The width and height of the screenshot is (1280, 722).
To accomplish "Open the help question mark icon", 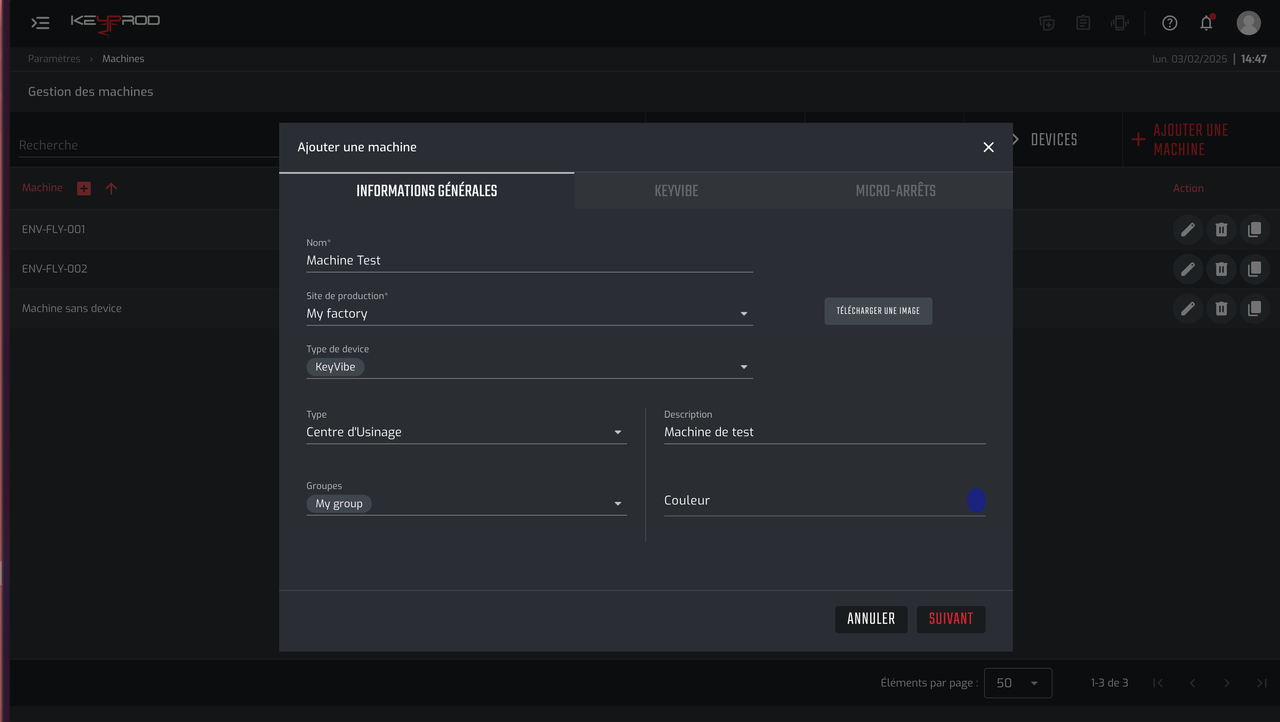I will [x=1169, y=23].
